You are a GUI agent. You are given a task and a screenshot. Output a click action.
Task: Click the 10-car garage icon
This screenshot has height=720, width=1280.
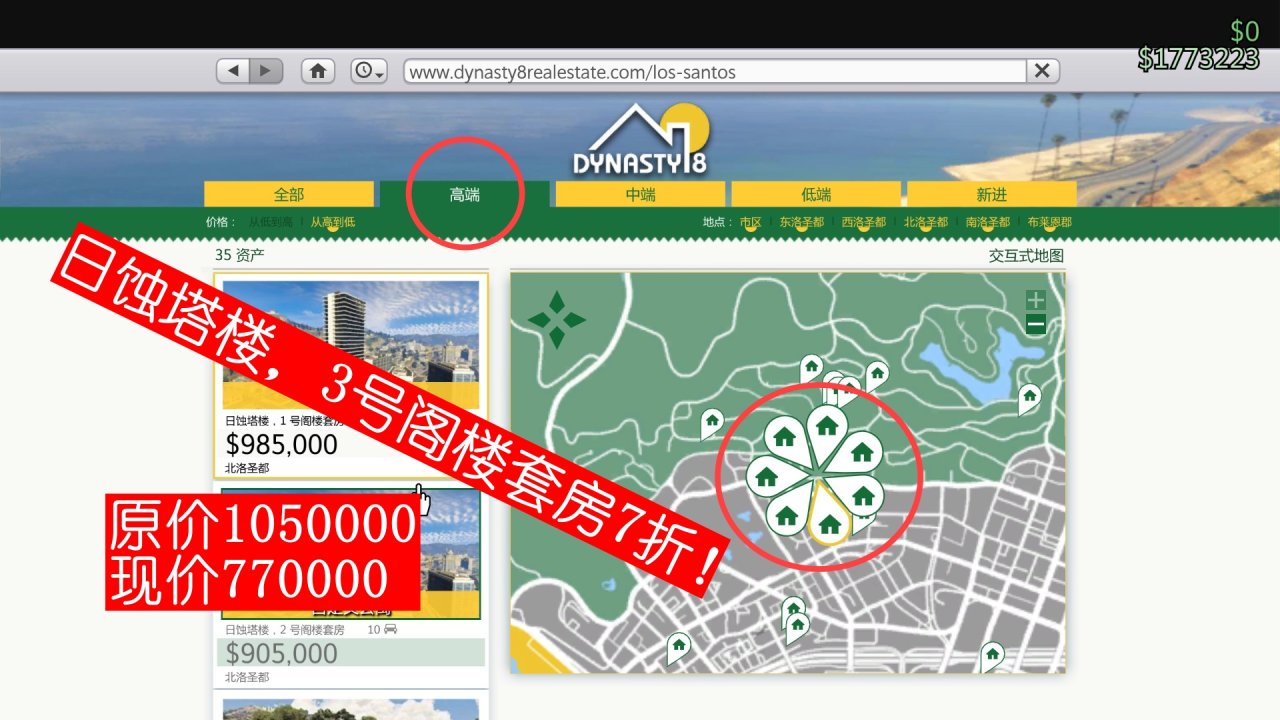click(x=390, y=629)
